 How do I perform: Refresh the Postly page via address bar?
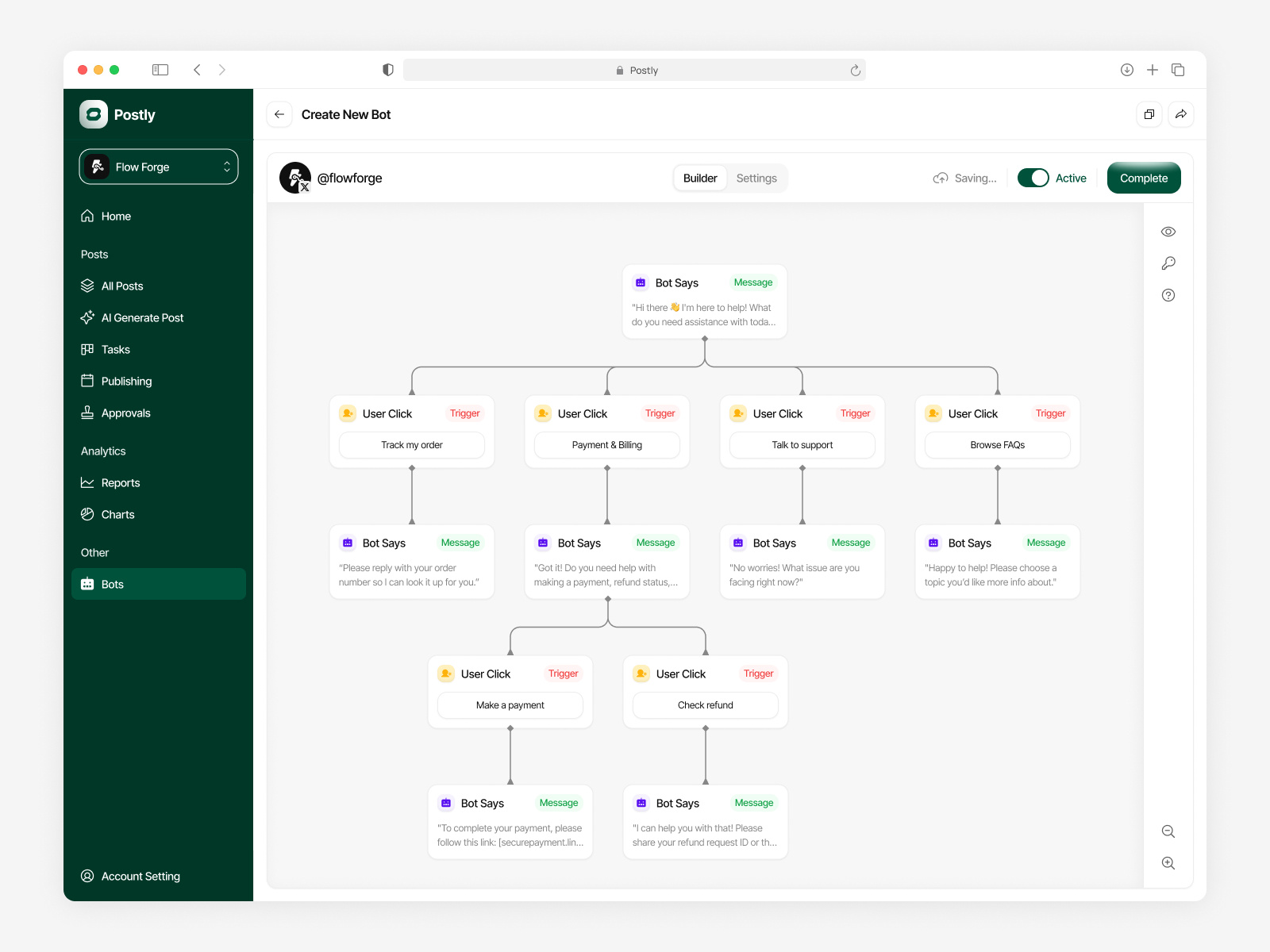tap(855, 70)
